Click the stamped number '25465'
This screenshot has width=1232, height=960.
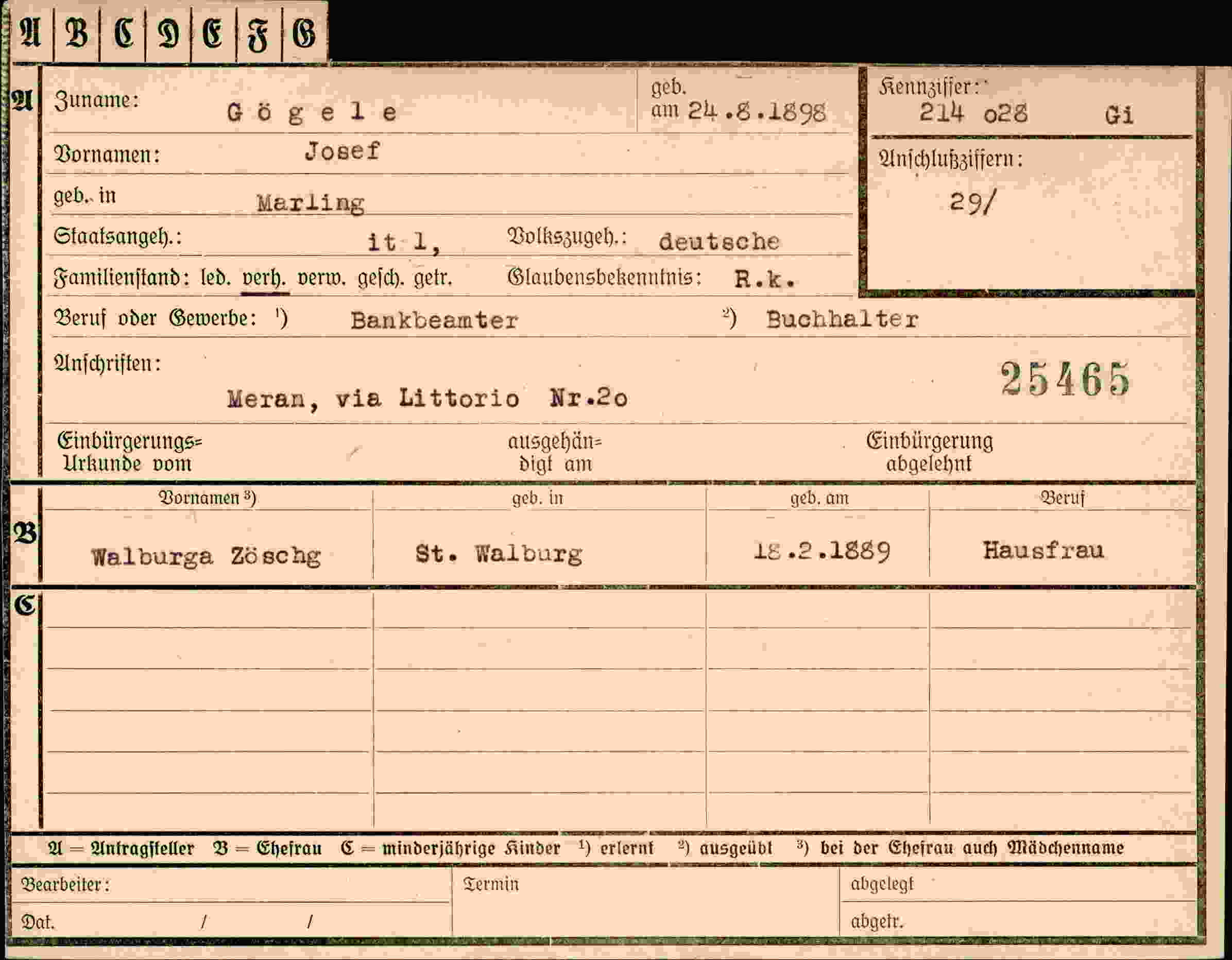click(x=1066, y=379)
